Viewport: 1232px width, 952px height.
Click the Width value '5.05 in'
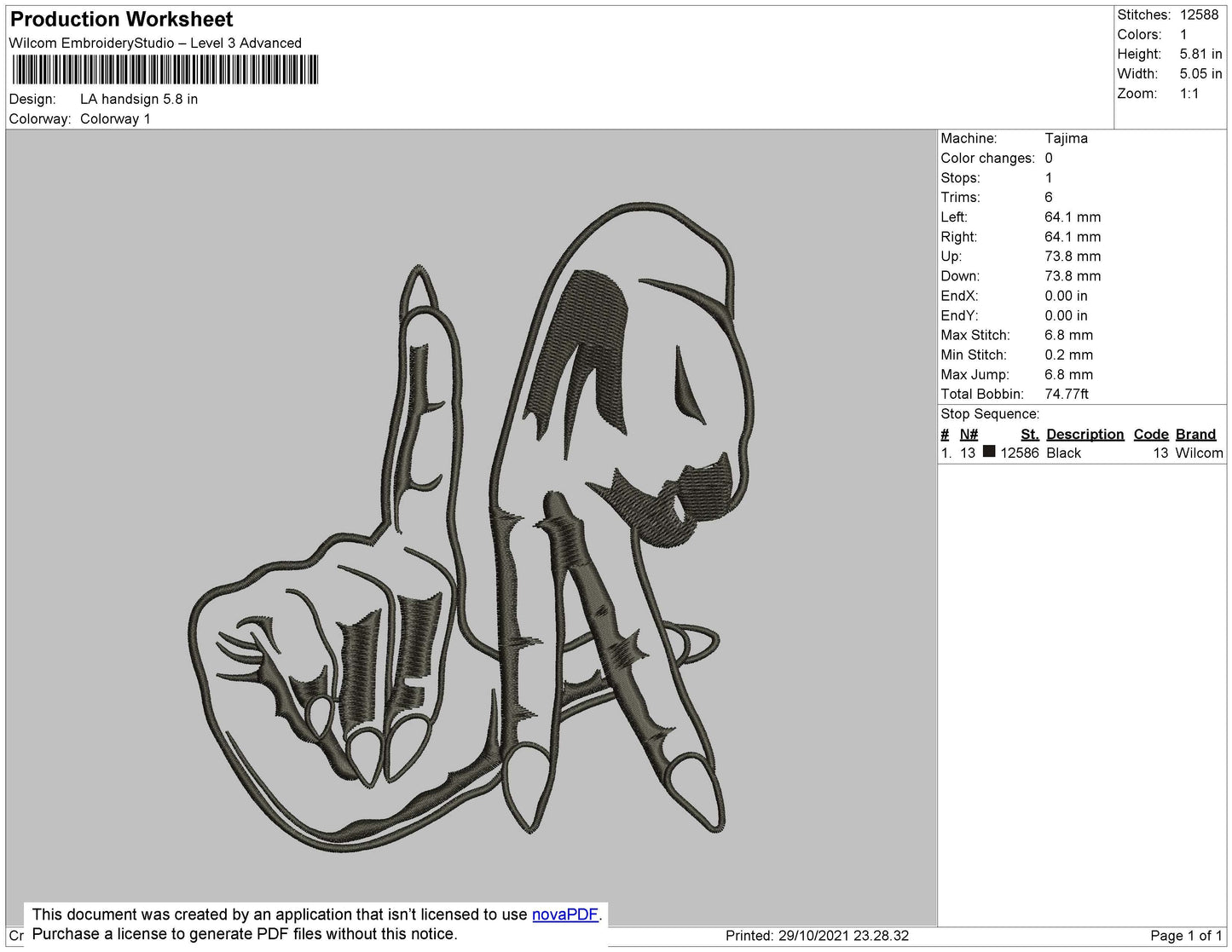pos(1200,74)
